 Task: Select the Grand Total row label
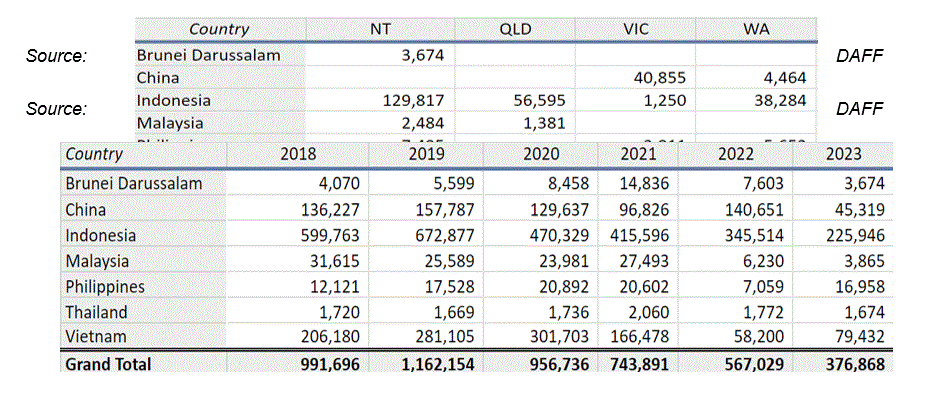point(108,364)
